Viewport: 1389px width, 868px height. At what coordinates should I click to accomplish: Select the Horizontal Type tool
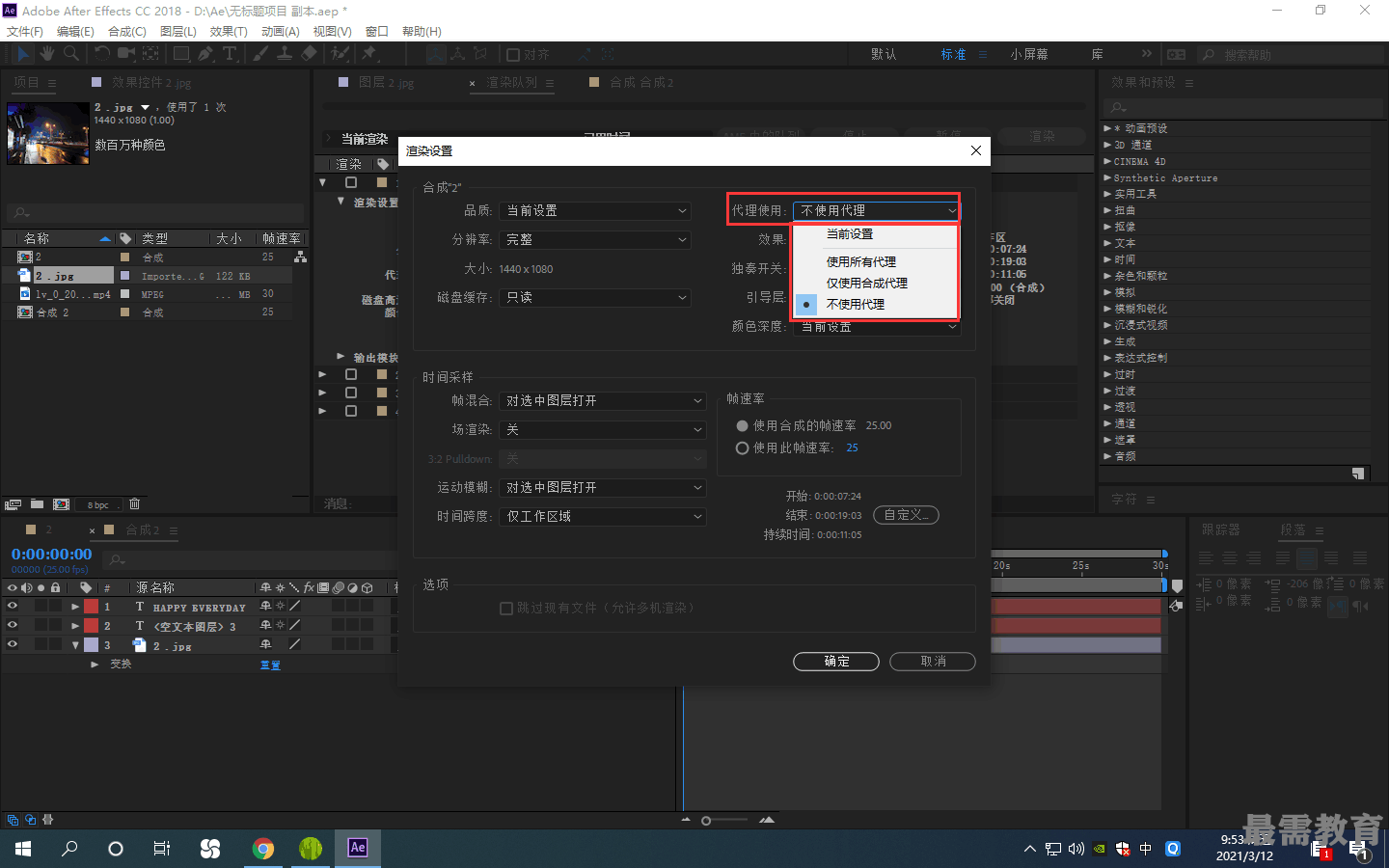pyautogui.click(x=230, y=54)
